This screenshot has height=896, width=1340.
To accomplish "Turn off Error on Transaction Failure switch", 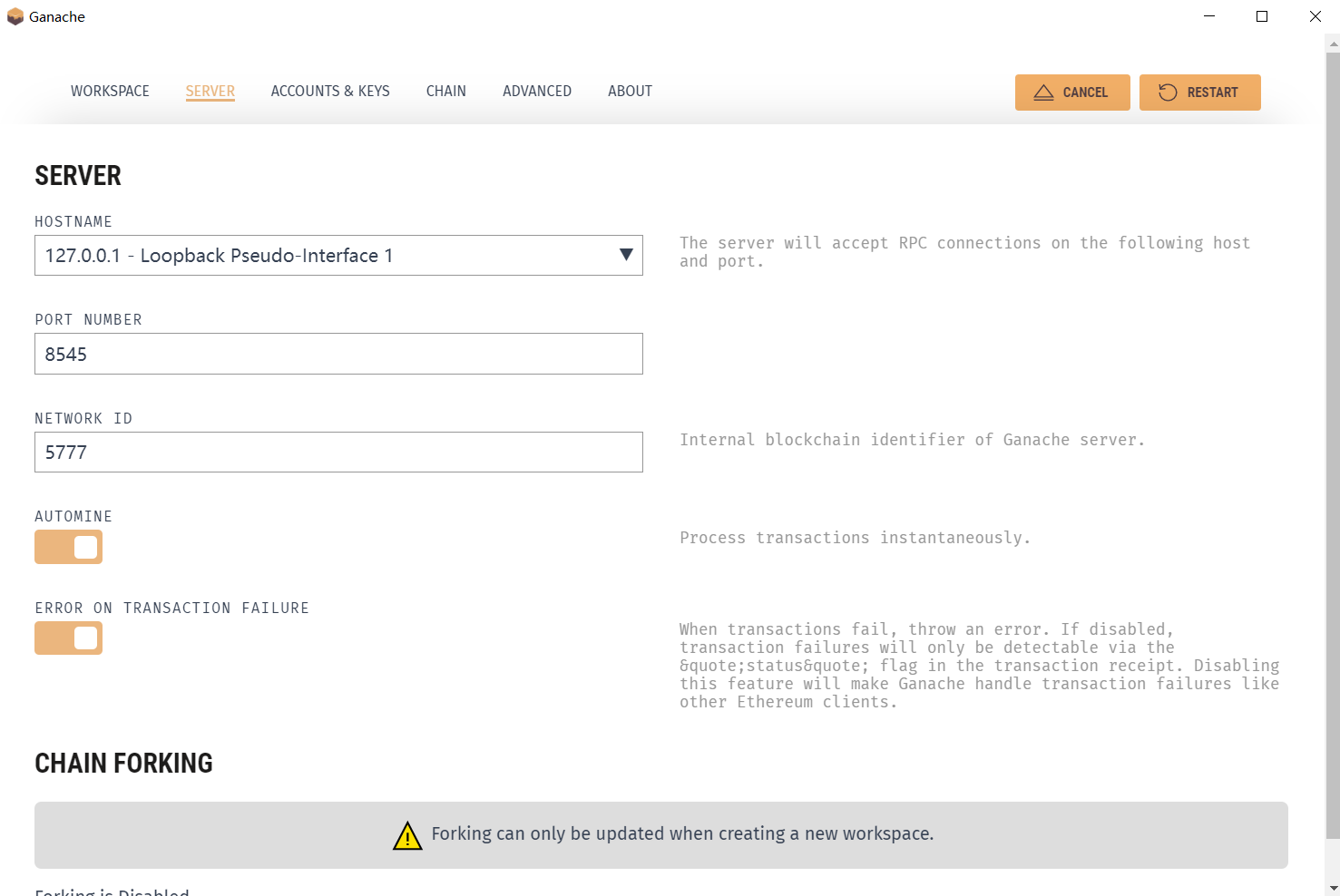I will 68,638.
